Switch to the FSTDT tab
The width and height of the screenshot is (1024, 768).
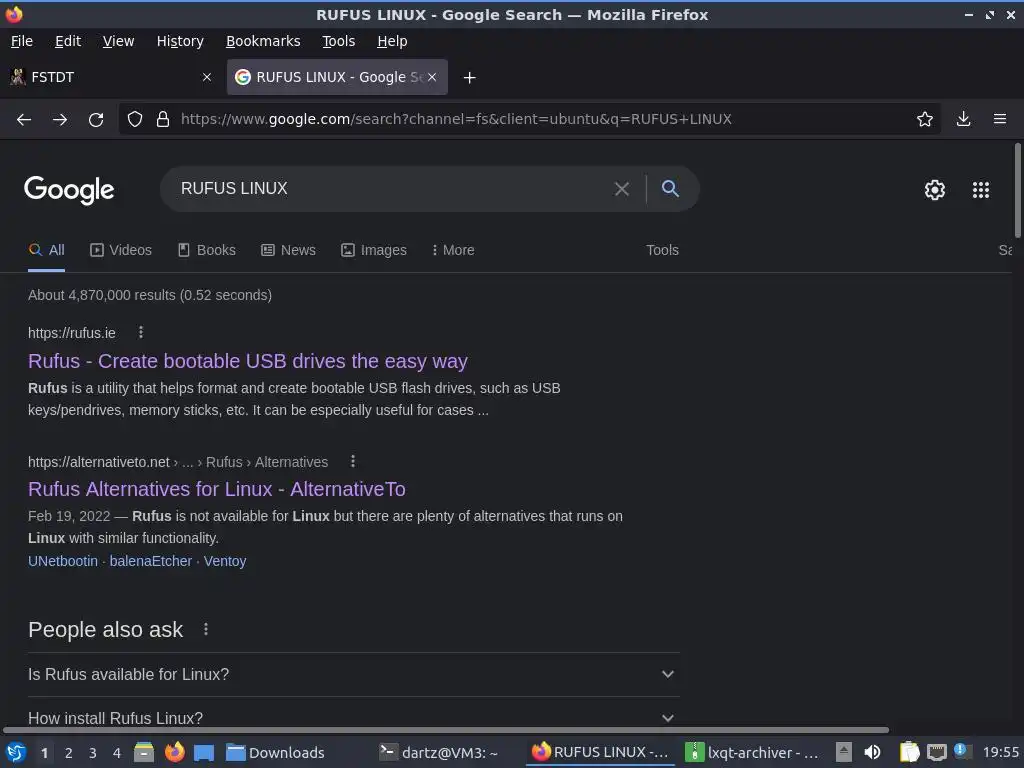click(111, 77)
